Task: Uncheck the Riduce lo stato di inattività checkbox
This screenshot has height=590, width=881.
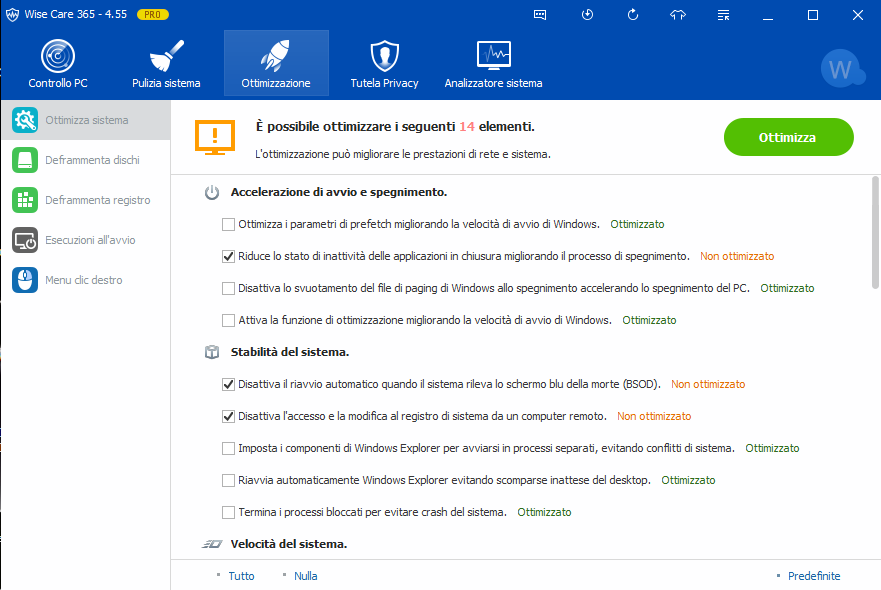Action: 228,257
